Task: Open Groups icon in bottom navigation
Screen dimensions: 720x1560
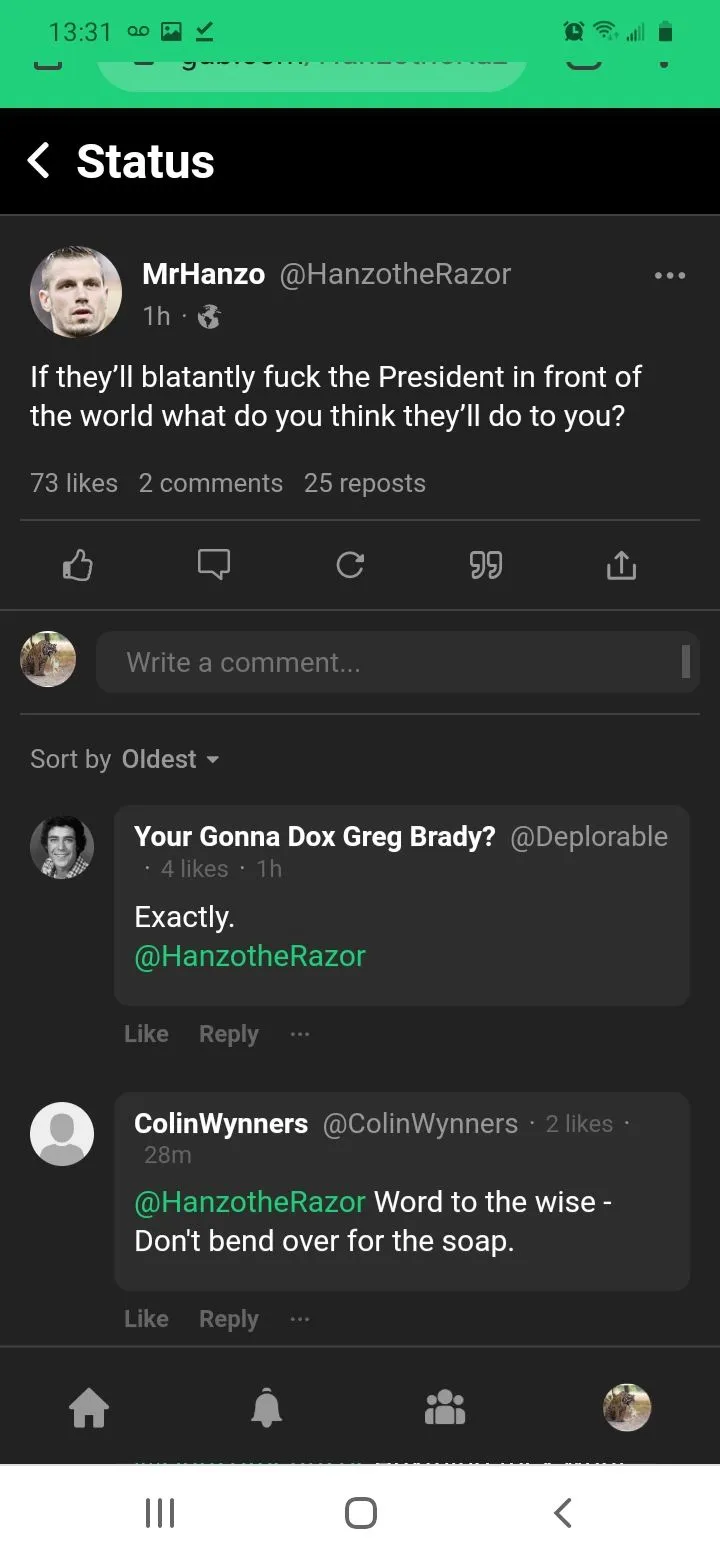Action: pyautogui.click(x=445, y=1409)
